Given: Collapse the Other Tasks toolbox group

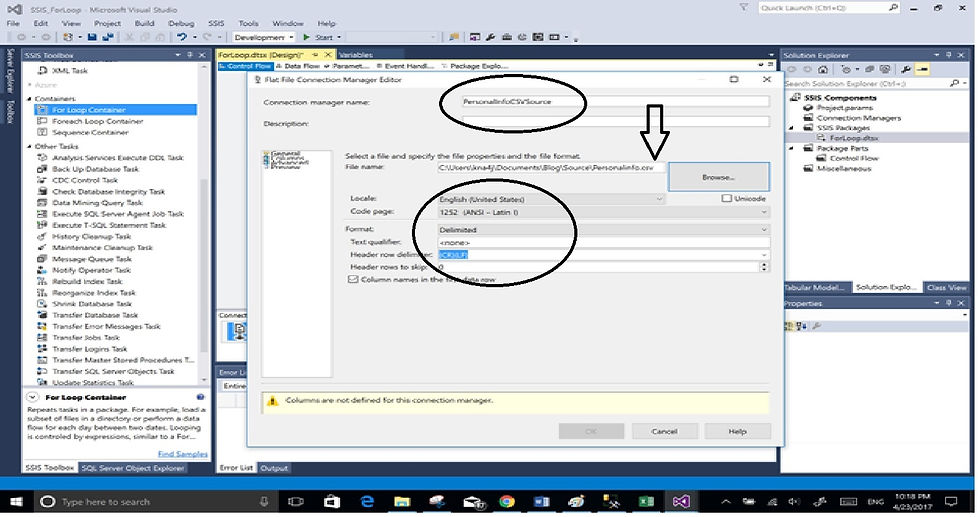Looking at the screenshot, I should (29, 146).
